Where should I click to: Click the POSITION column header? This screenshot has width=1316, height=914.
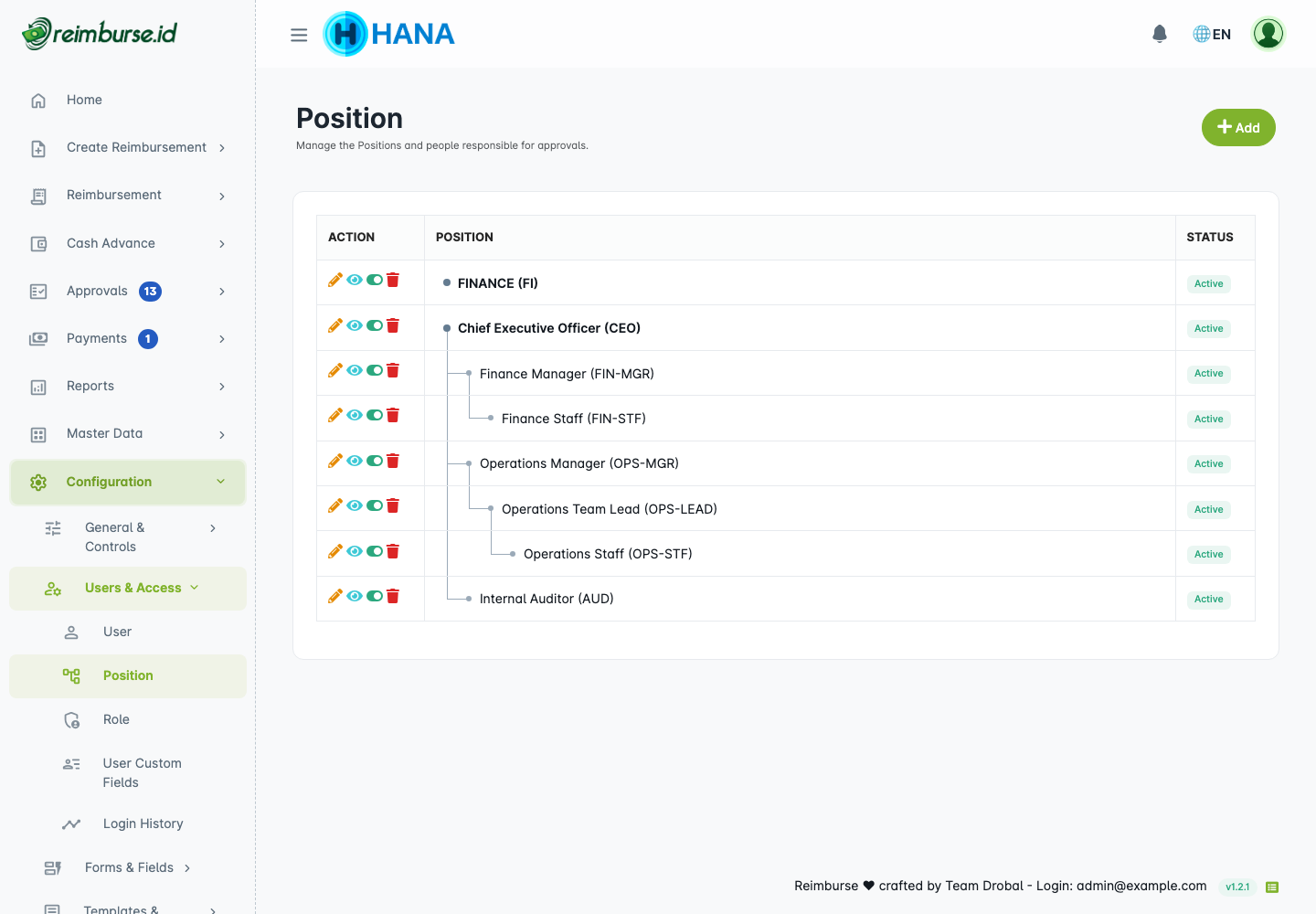(x=464, y=238)
